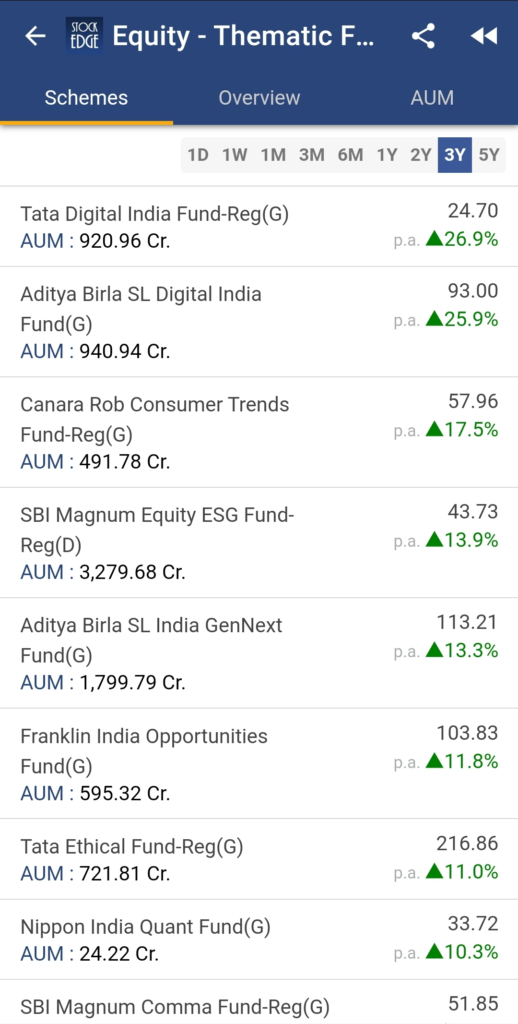The height and width of the screenshot is (1024, 518).
Task: Tap the back arrow icon
Action: 35,37
